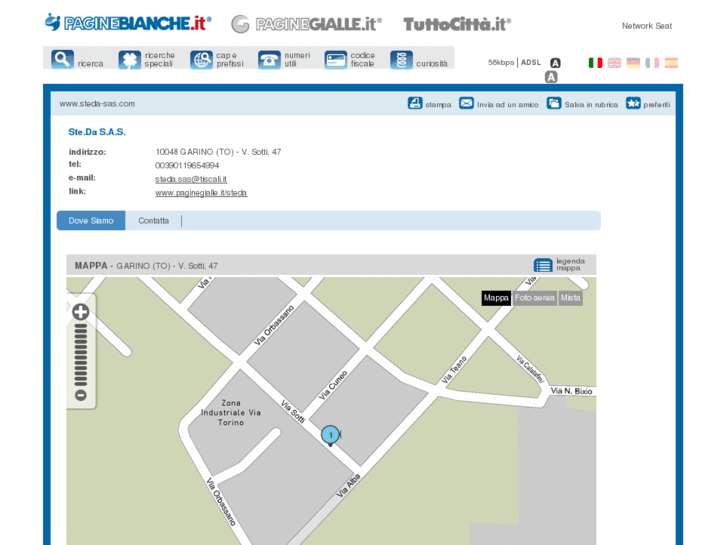Click the Network Seat link
Image resolution: width=727 pixels, height=545 pixels.
coord(647,26)
